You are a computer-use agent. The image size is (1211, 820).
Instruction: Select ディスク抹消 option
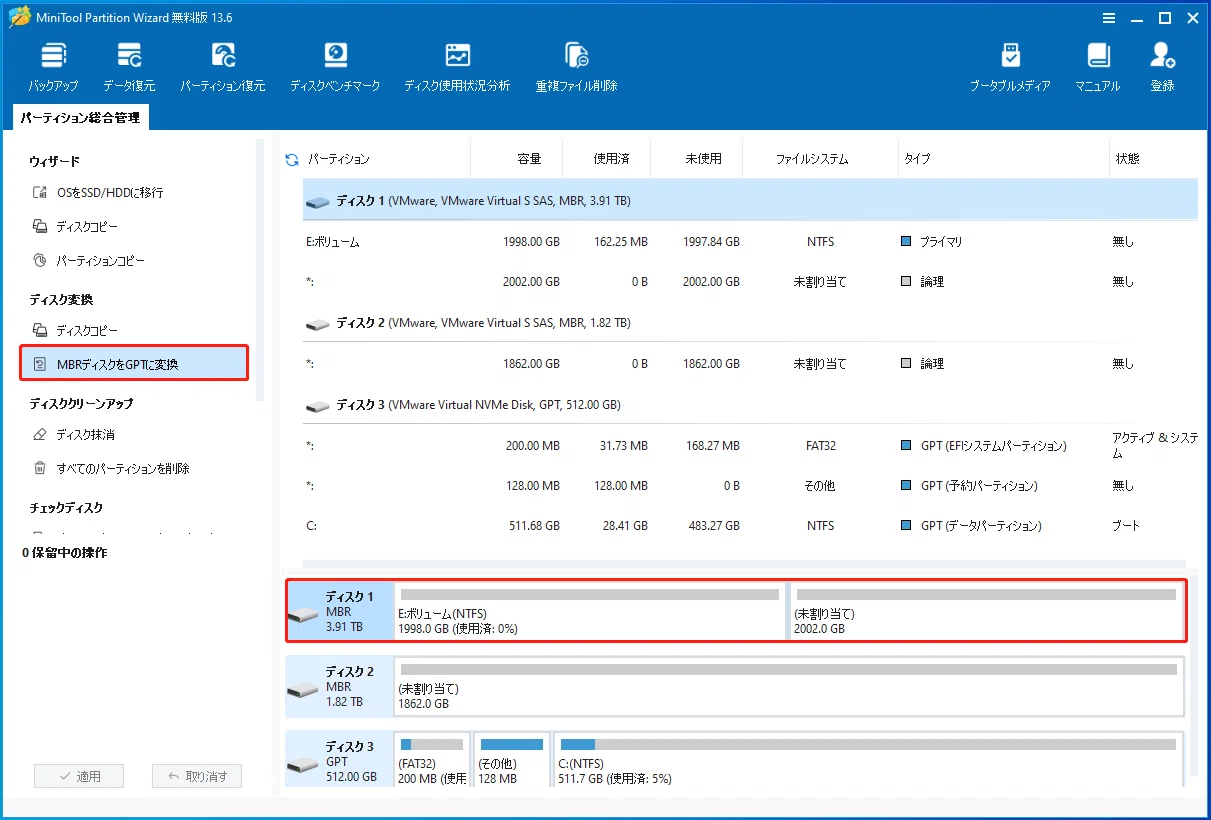74,435
